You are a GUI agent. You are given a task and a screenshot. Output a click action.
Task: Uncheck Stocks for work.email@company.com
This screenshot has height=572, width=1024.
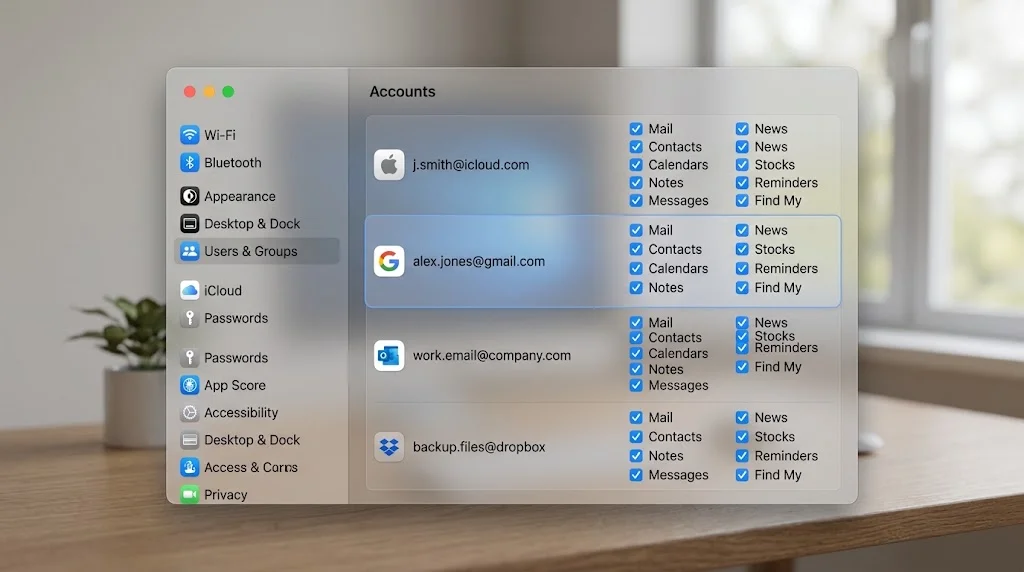pos(742,336)
